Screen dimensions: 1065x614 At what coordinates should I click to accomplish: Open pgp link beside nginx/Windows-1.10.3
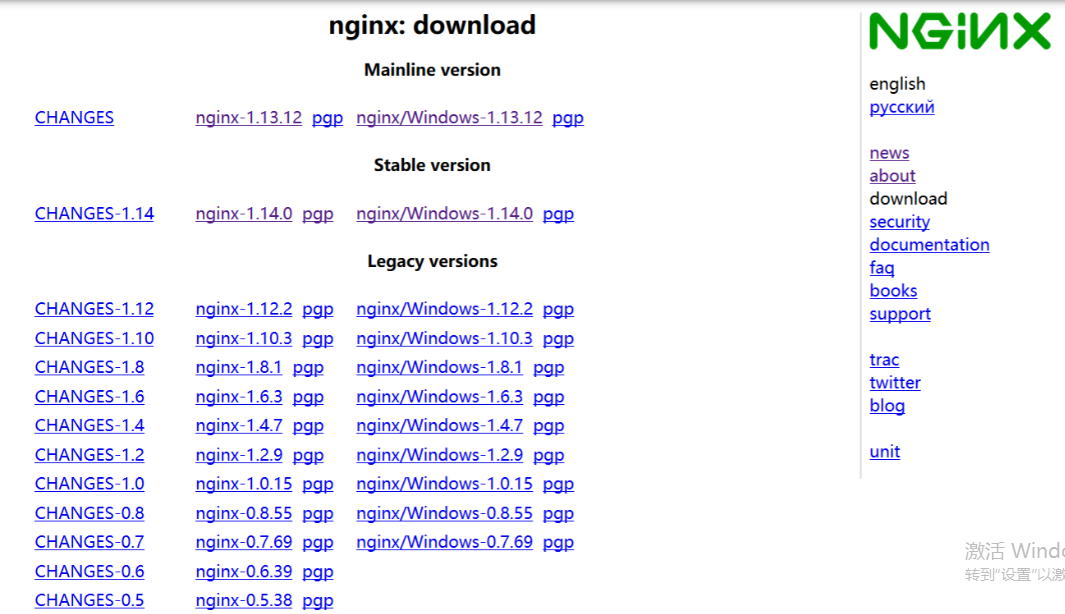[x=558, y=338]
